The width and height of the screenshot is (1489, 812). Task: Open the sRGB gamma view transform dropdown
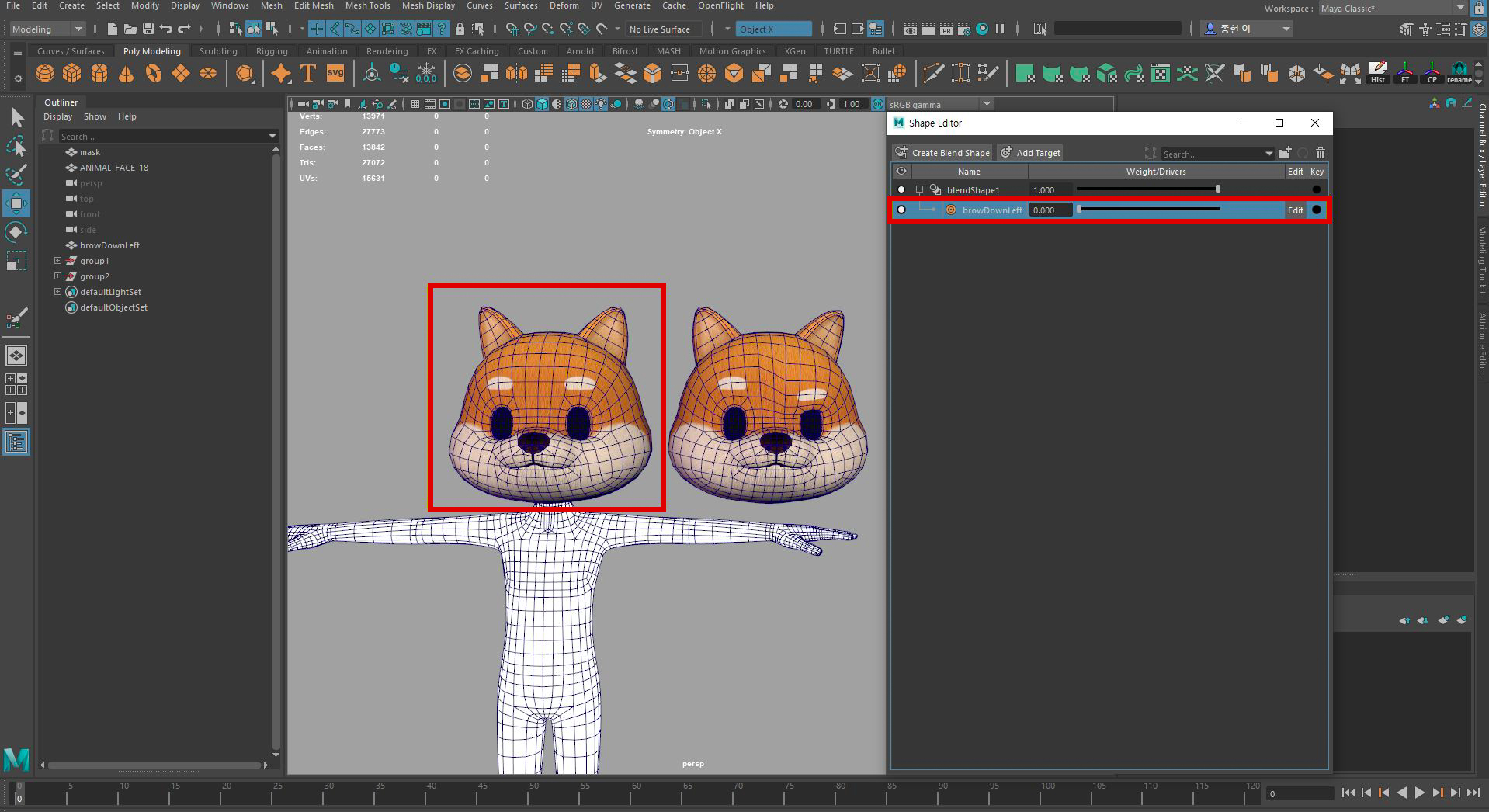point(941,104)
